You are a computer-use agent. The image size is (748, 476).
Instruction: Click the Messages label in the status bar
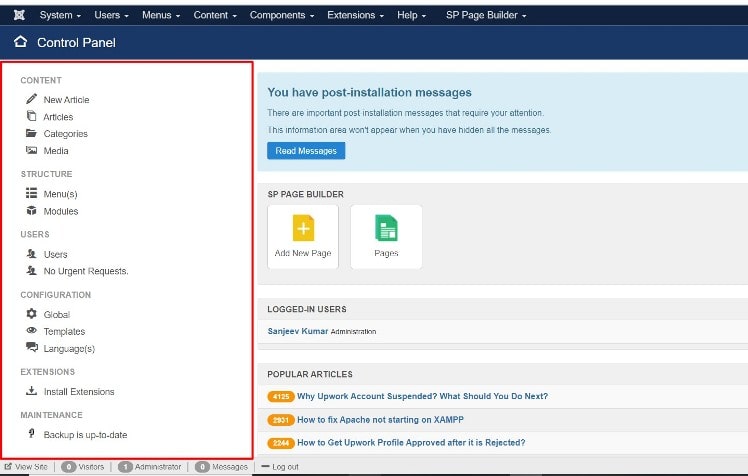pyautogui.click(x=230, y=467)
